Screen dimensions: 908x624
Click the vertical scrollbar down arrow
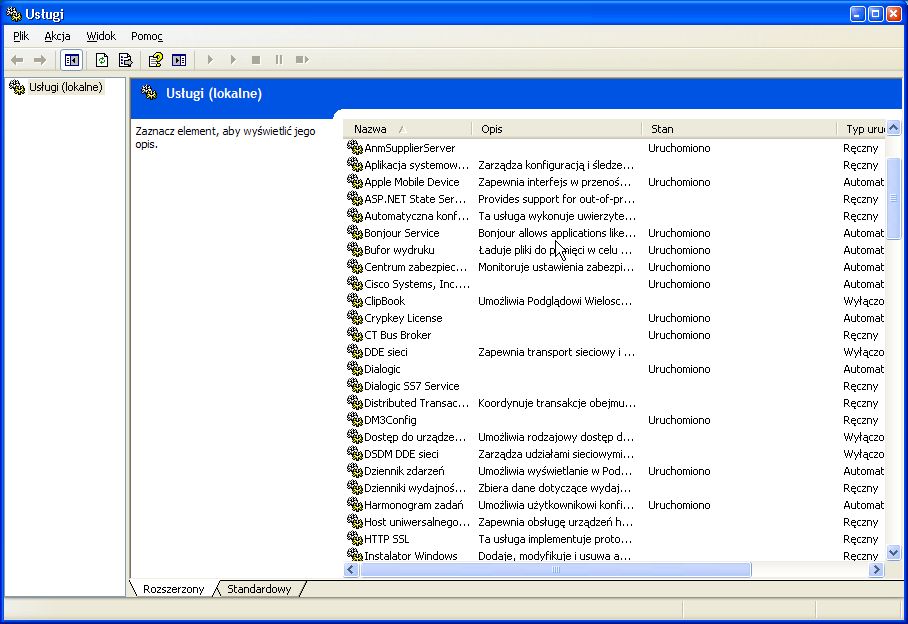pos(894,552)
